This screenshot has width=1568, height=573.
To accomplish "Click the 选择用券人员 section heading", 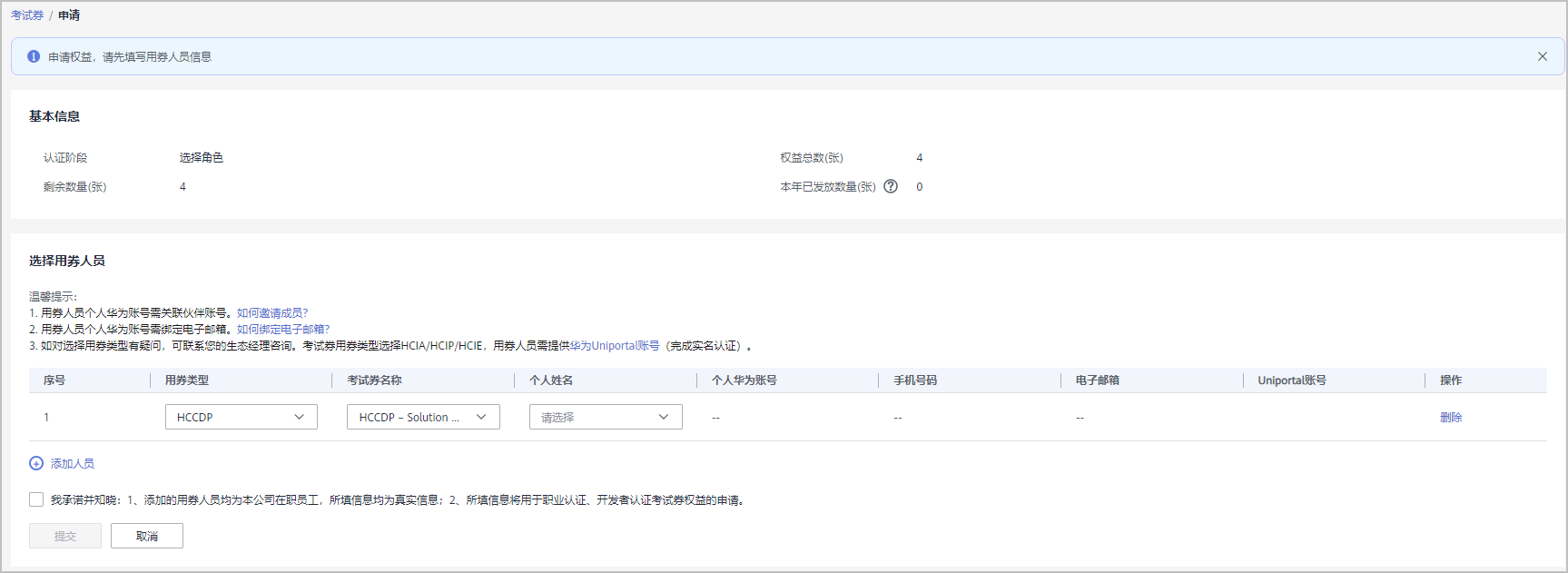I will (x=67, y=261).
